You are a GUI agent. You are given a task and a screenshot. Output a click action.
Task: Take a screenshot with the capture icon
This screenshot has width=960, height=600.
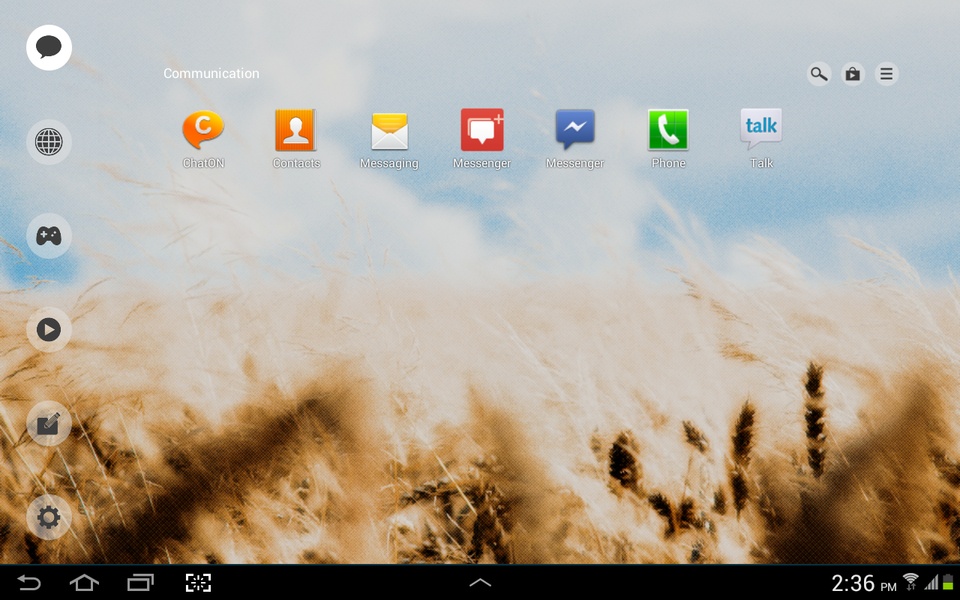[x=198, y=582]
